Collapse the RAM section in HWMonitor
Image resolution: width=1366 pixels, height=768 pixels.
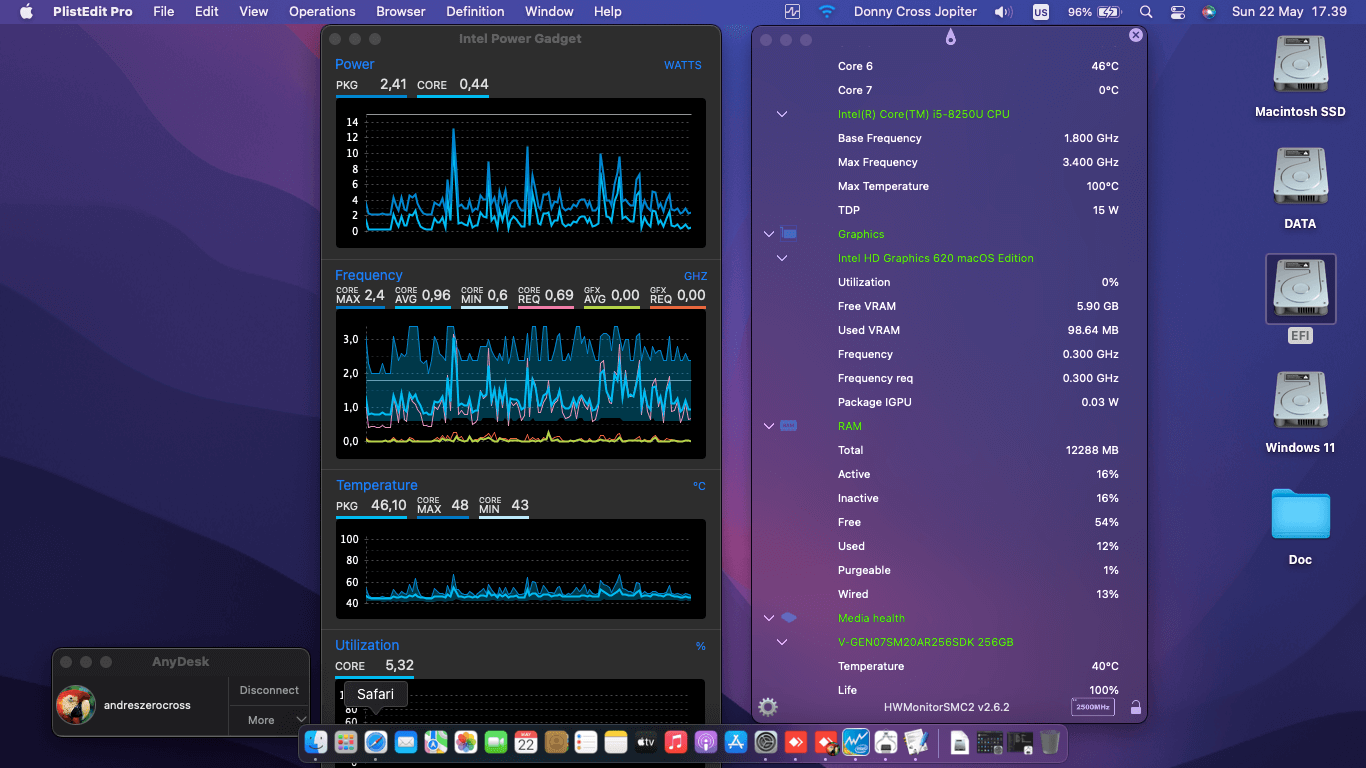767,426
